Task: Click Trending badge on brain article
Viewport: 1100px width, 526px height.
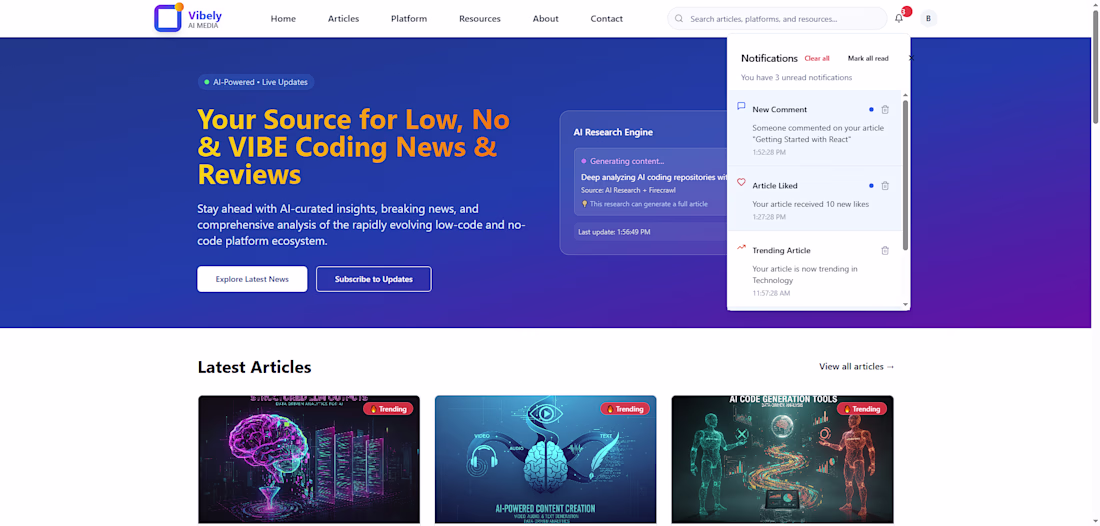Action: (388, 409)
